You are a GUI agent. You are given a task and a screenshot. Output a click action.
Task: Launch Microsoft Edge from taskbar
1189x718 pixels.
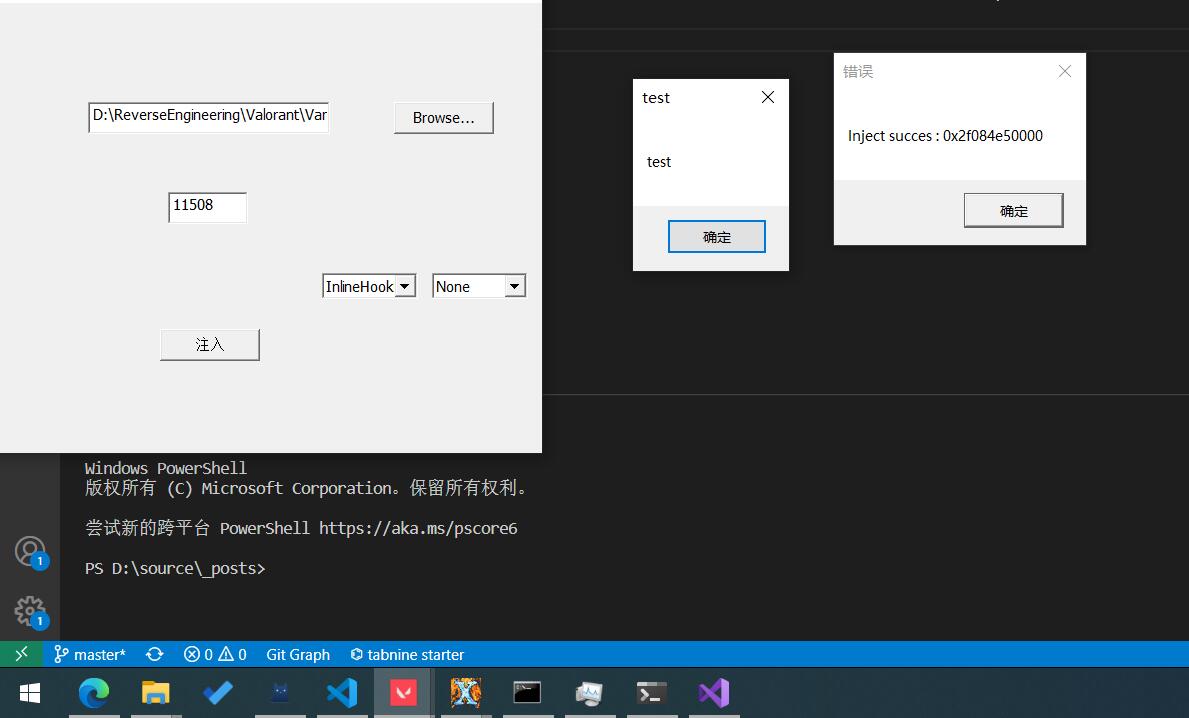[94, 693]
